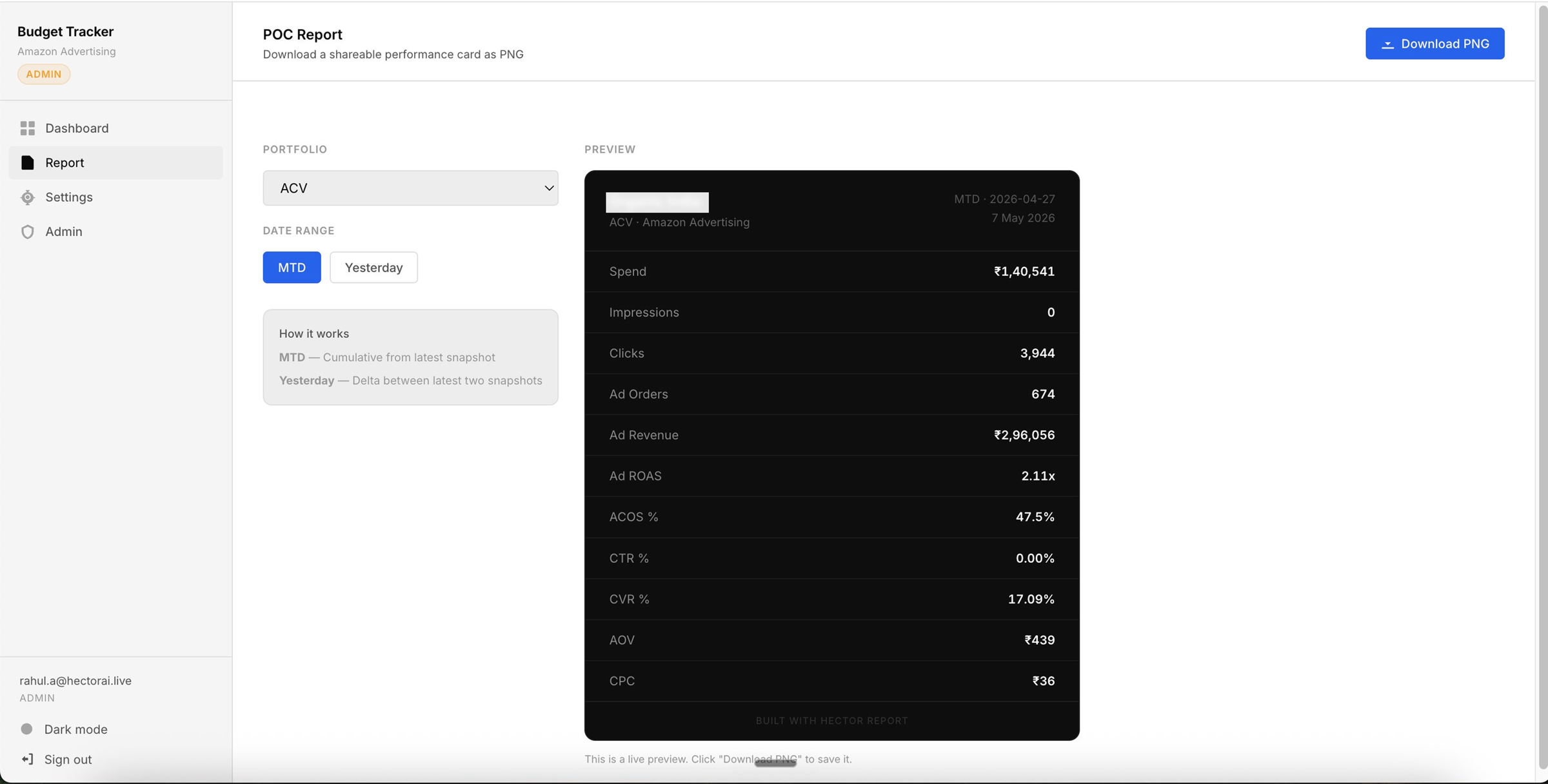Click the vertical page scrollbar
Image resolution: width=1548 pixels, height=784 pixels.
[x=1542, y=387]
